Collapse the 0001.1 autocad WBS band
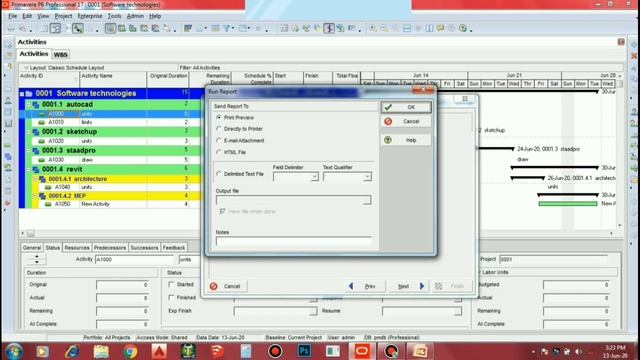The height and width of the screenshot is (360, 640). [x=29, y=104]
